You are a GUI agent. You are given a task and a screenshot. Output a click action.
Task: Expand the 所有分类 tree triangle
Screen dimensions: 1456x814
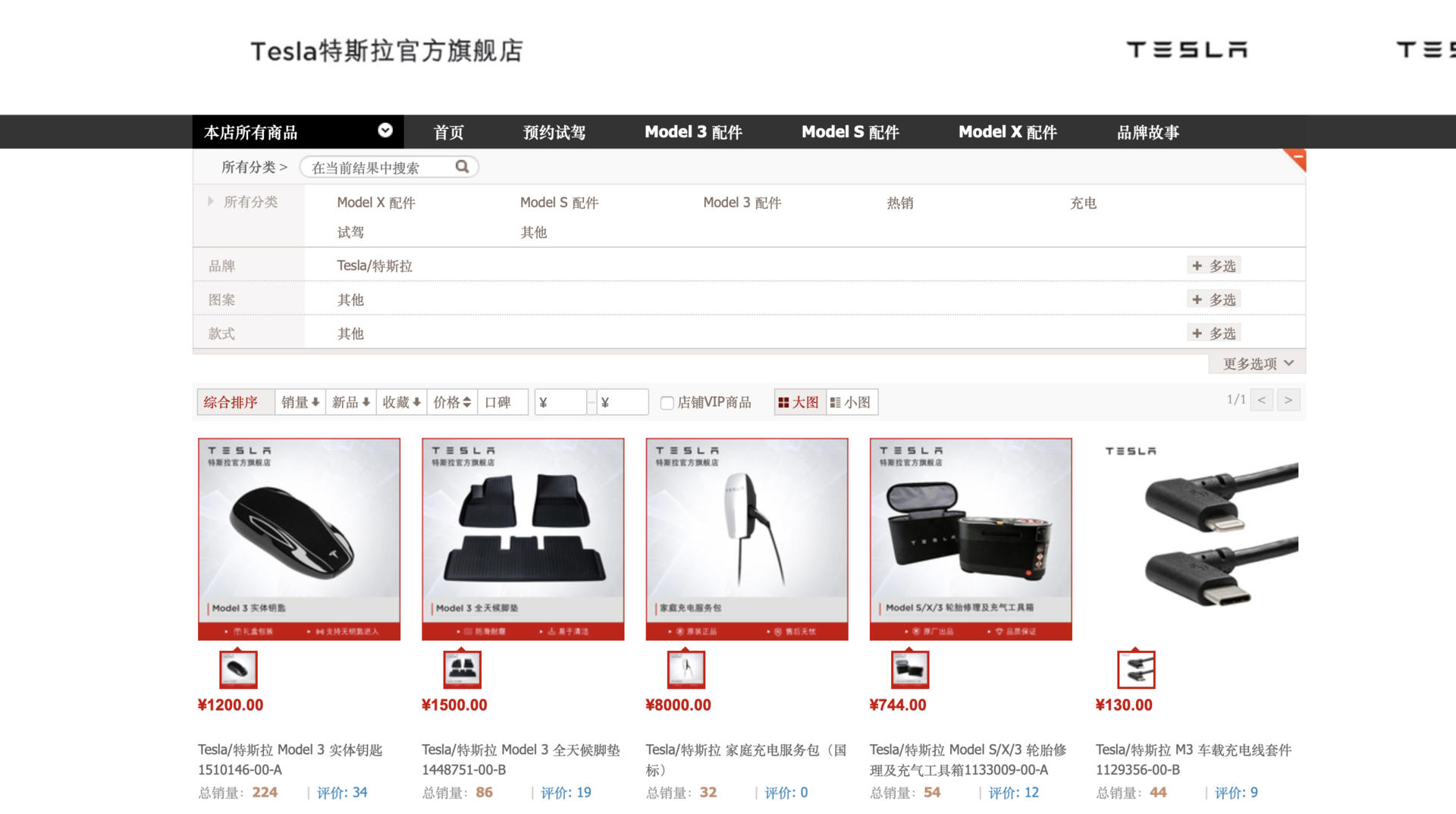(211, 201)
